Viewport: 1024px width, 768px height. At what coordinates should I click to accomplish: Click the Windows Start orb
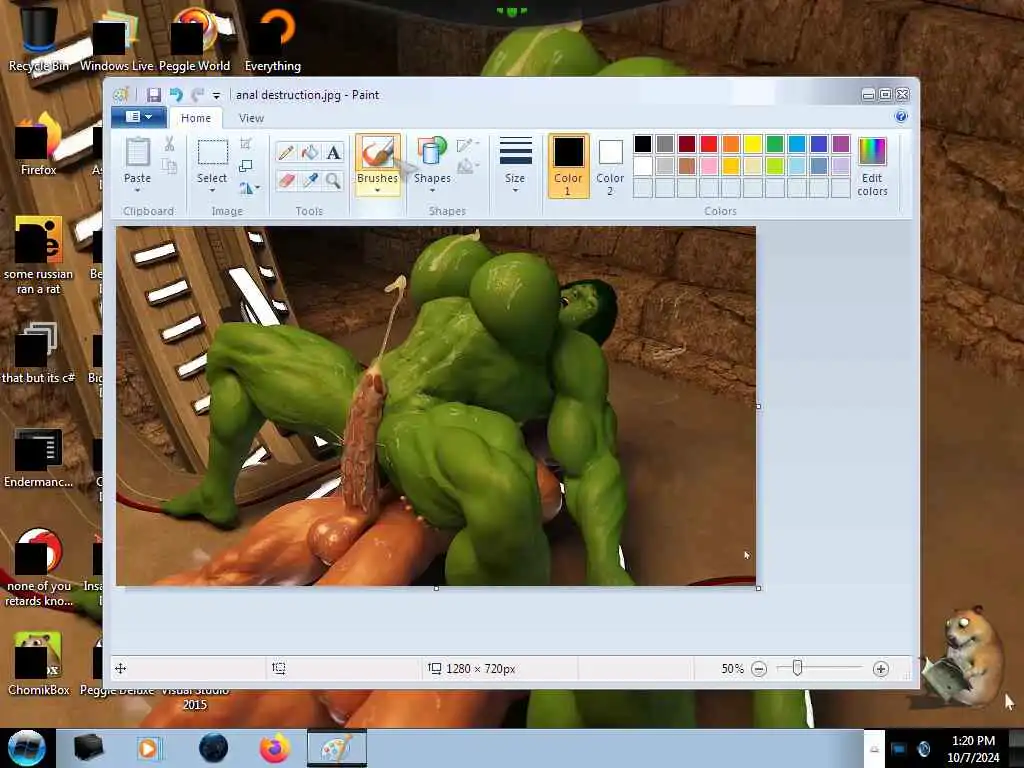tap(27, 748)
